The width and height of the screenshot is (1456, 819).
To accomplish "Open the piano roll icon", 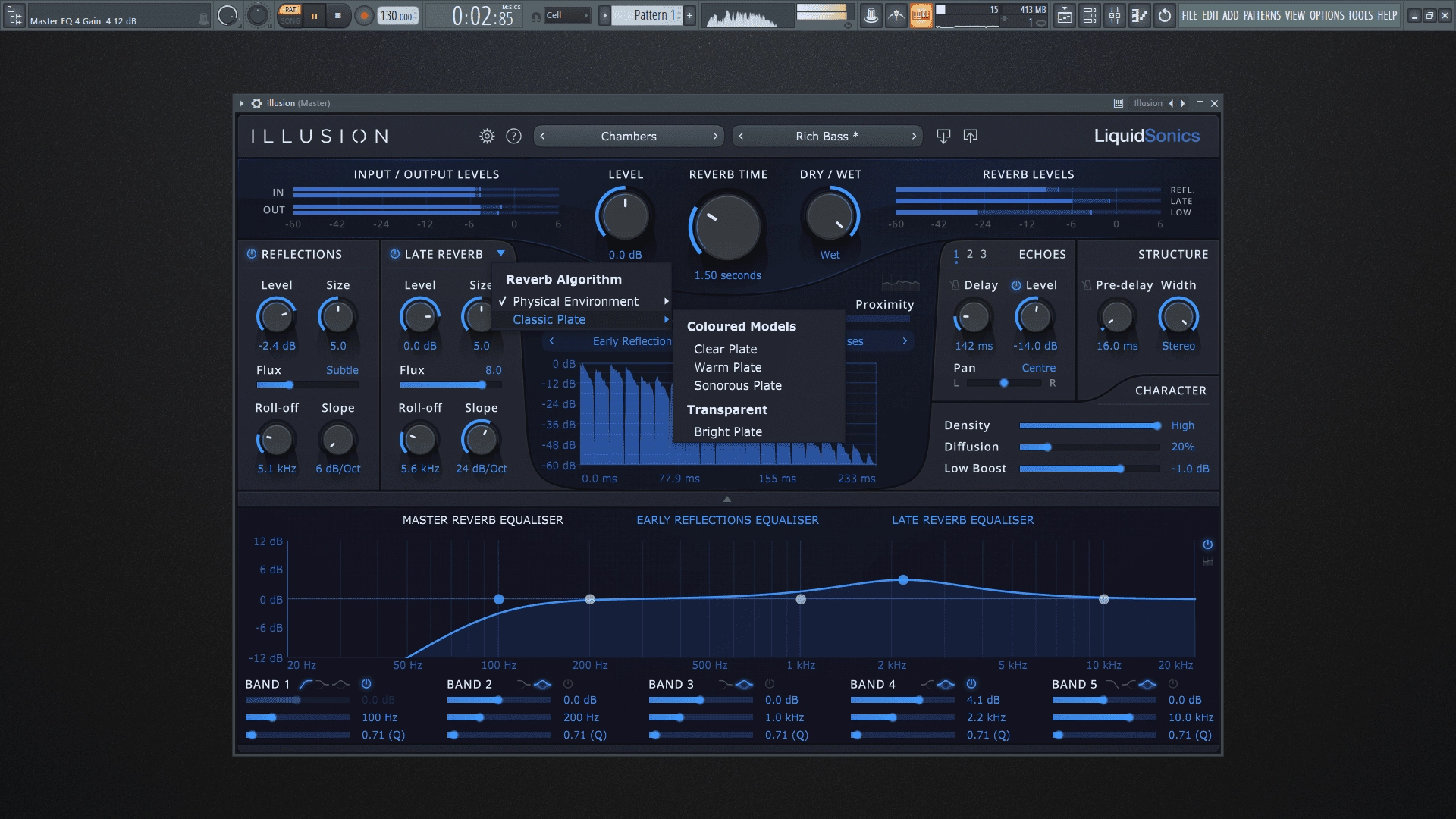I will point(1140,15).
